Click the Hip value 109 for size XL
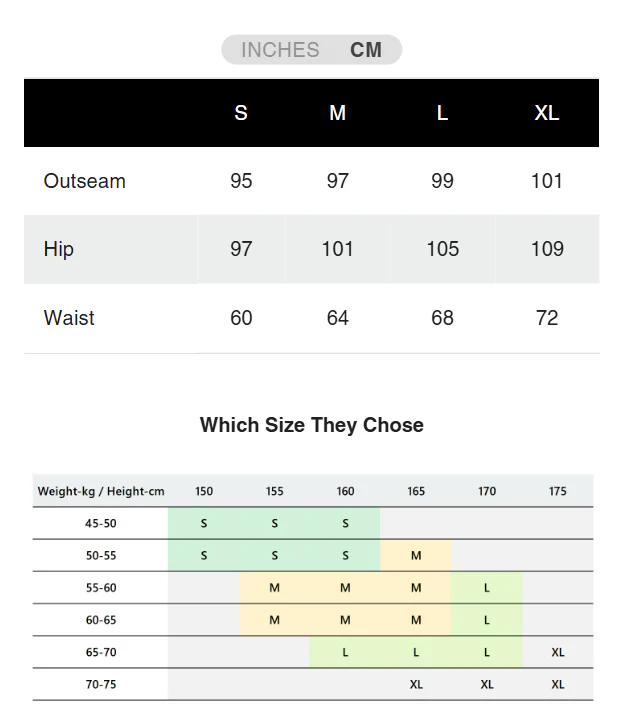 coord(547,249)
